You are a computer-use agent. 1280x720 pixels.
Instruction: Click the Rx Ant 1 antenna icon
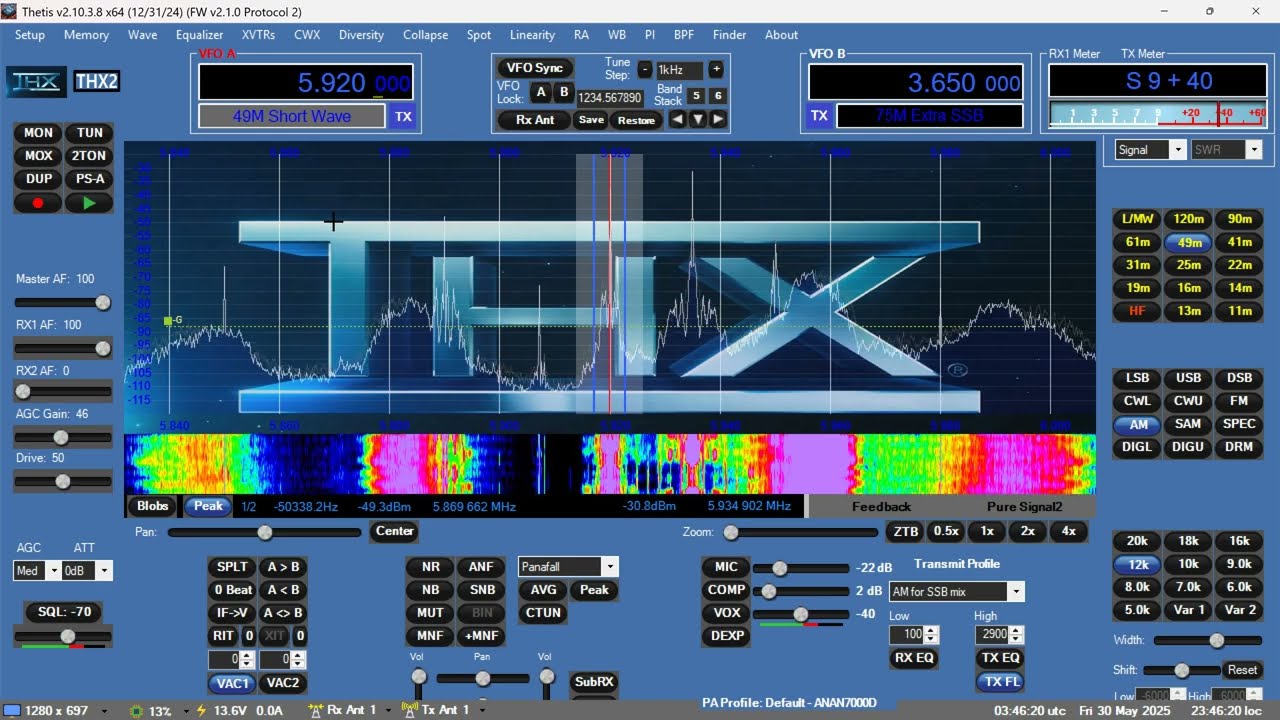(316, 710)
